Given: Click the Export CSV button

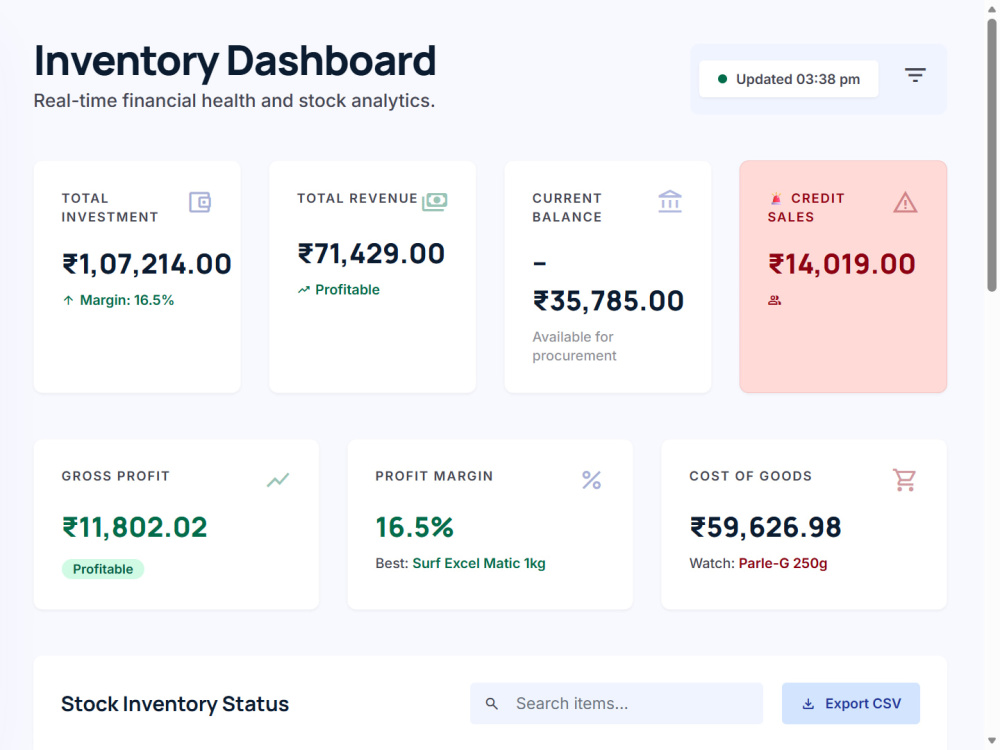Looking at the screenshot, I should [x=851, y=703].
